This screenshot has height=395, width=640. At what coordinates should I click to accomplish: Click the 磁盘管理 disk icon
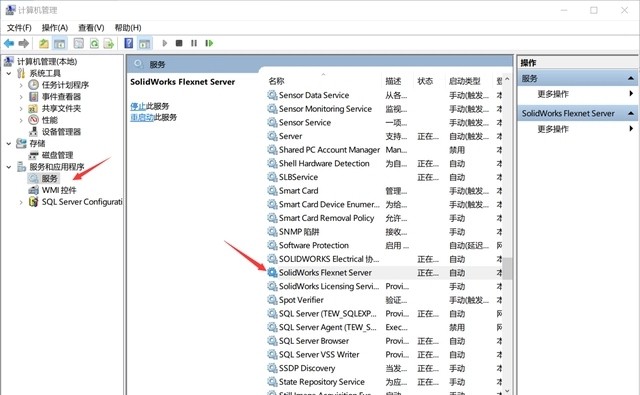point(33,155)
